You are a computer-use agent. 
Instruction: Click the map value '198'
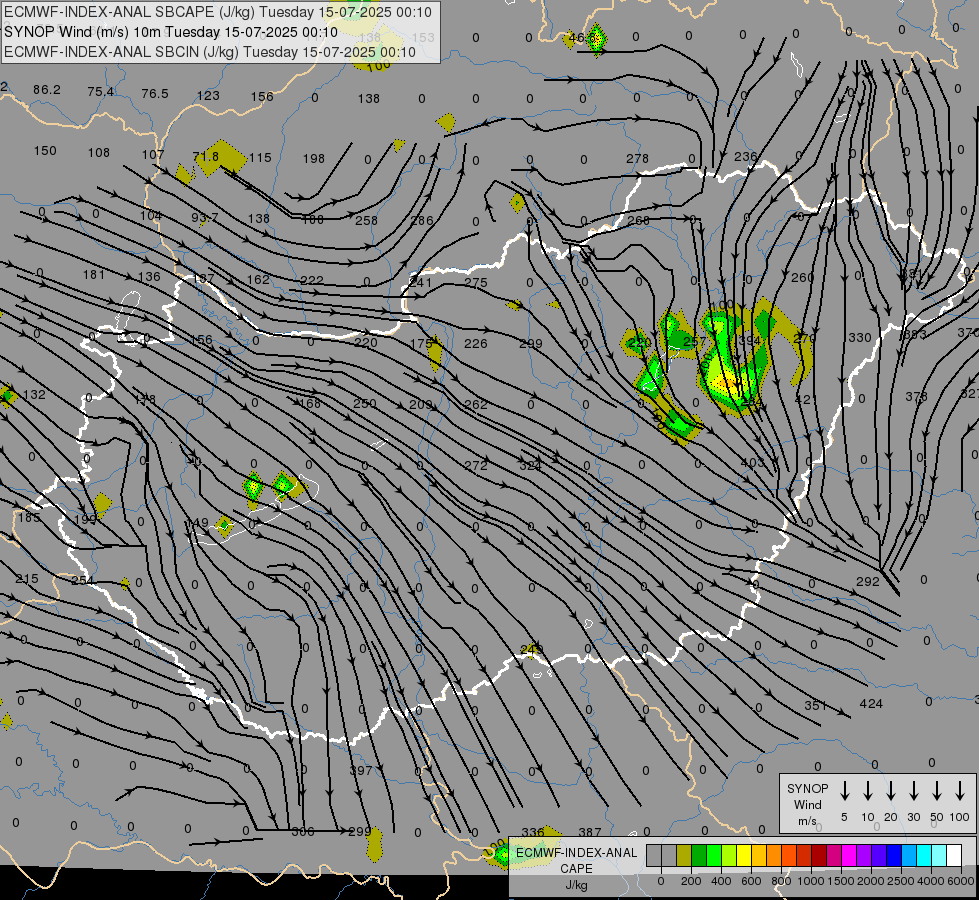coord(313,159)
